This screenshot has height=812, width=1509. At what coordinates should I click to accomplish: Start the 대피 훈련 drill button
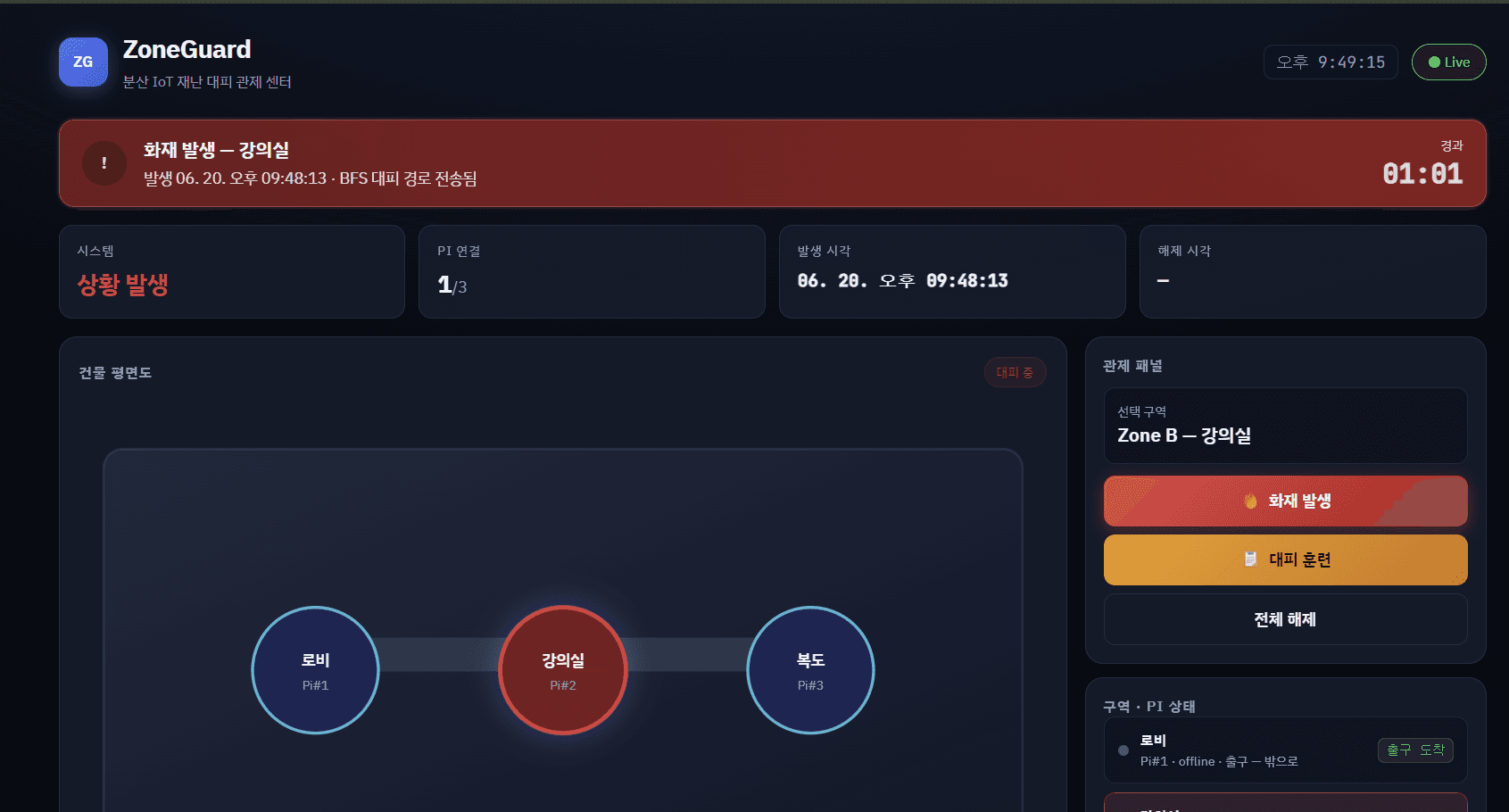pos(1285,559)
